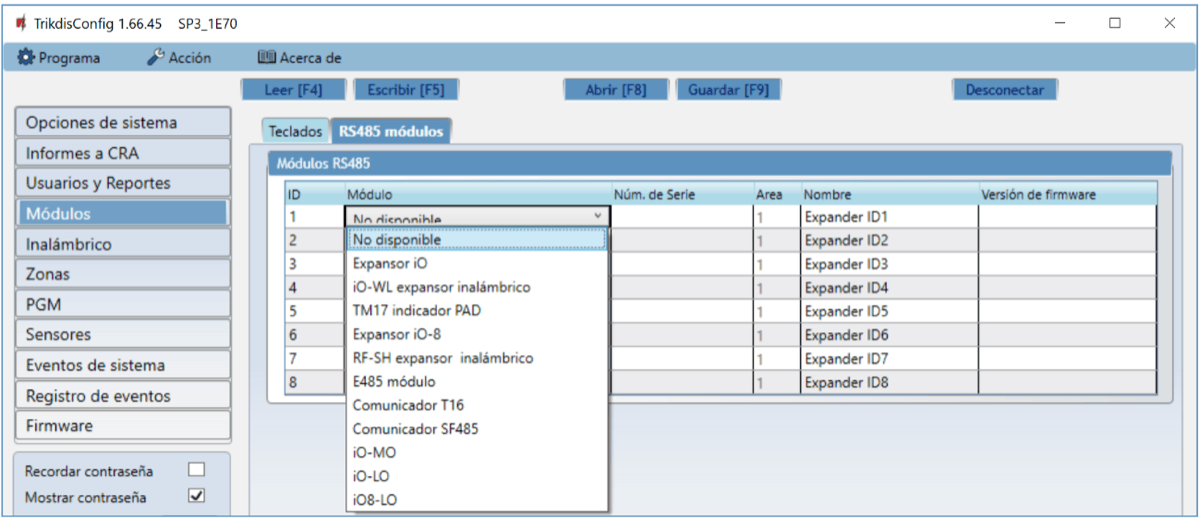The width and height of the screenshot is (1200, 520).
Task: Open the Zonas section in sidebar
Action: 123,274
